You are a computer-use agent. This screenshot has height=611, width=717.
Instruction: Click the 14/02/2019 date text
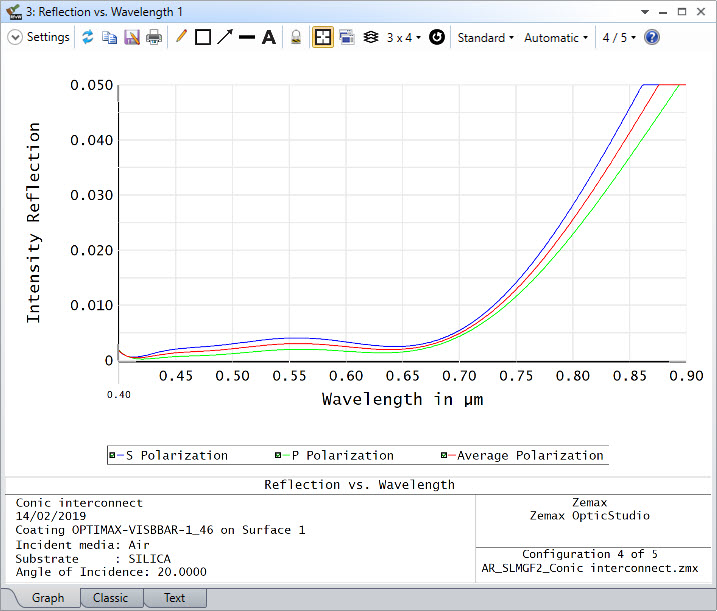(x=51, y=516)
